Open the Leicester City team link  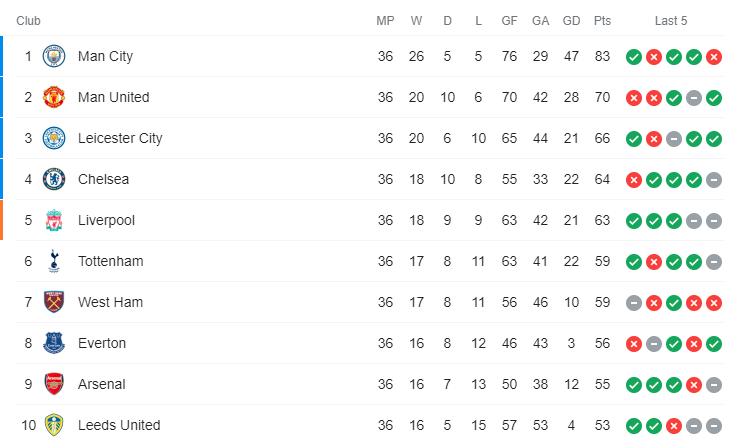[x=120, y=138]
